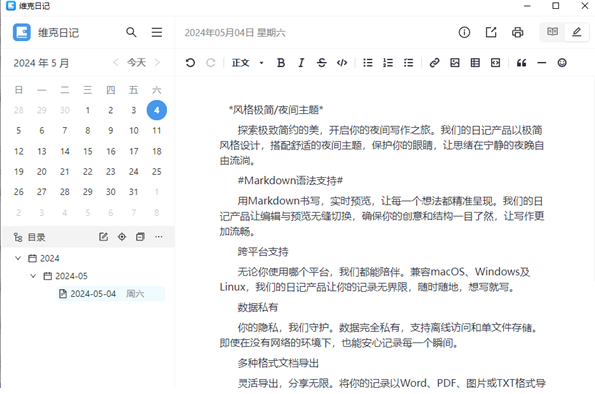The width and height of the screenshot is (595, 394).
Task: Insert an image
Action: coord(455,63)
